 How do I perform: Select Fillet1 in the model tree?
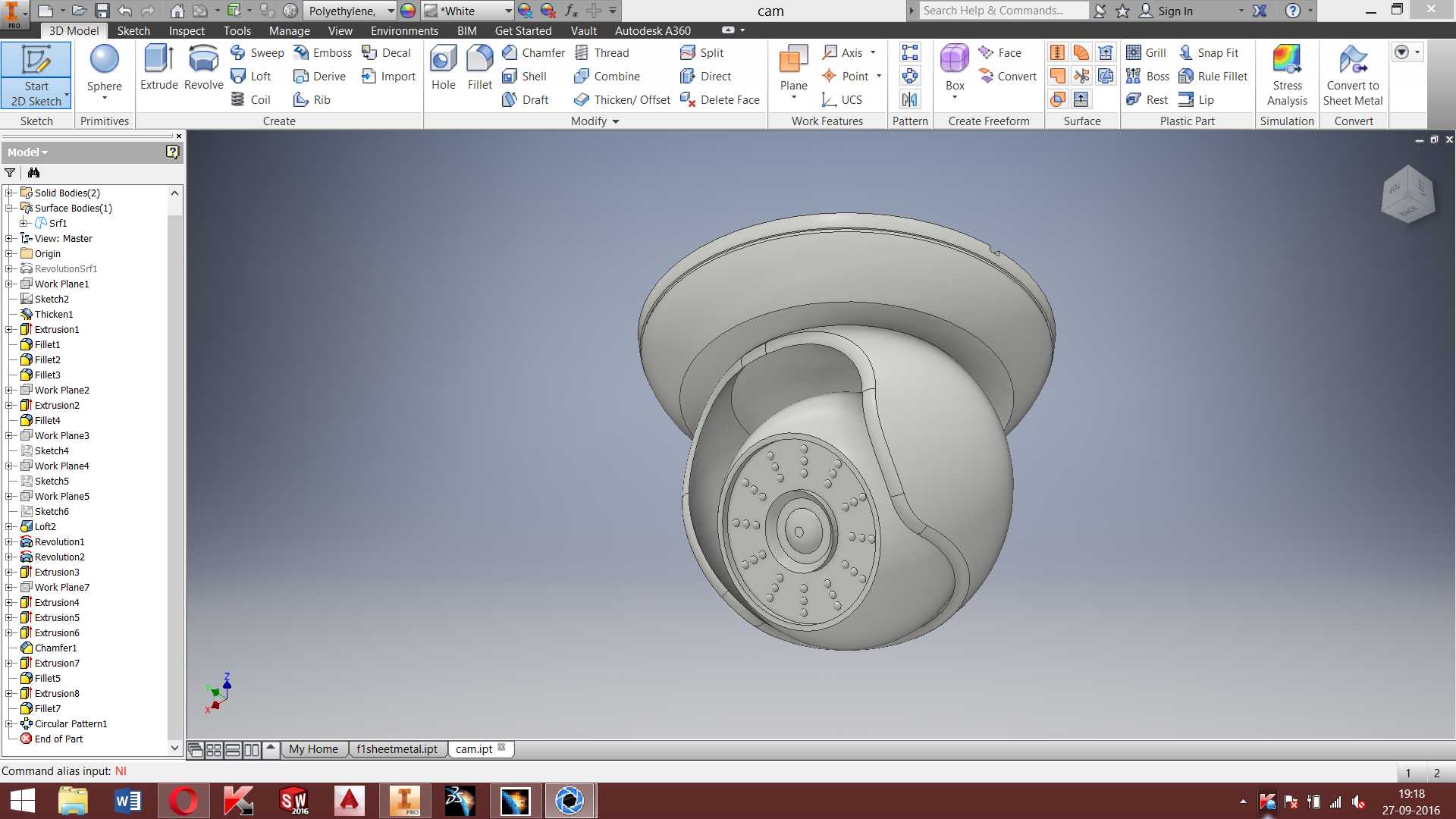[47, 344]
